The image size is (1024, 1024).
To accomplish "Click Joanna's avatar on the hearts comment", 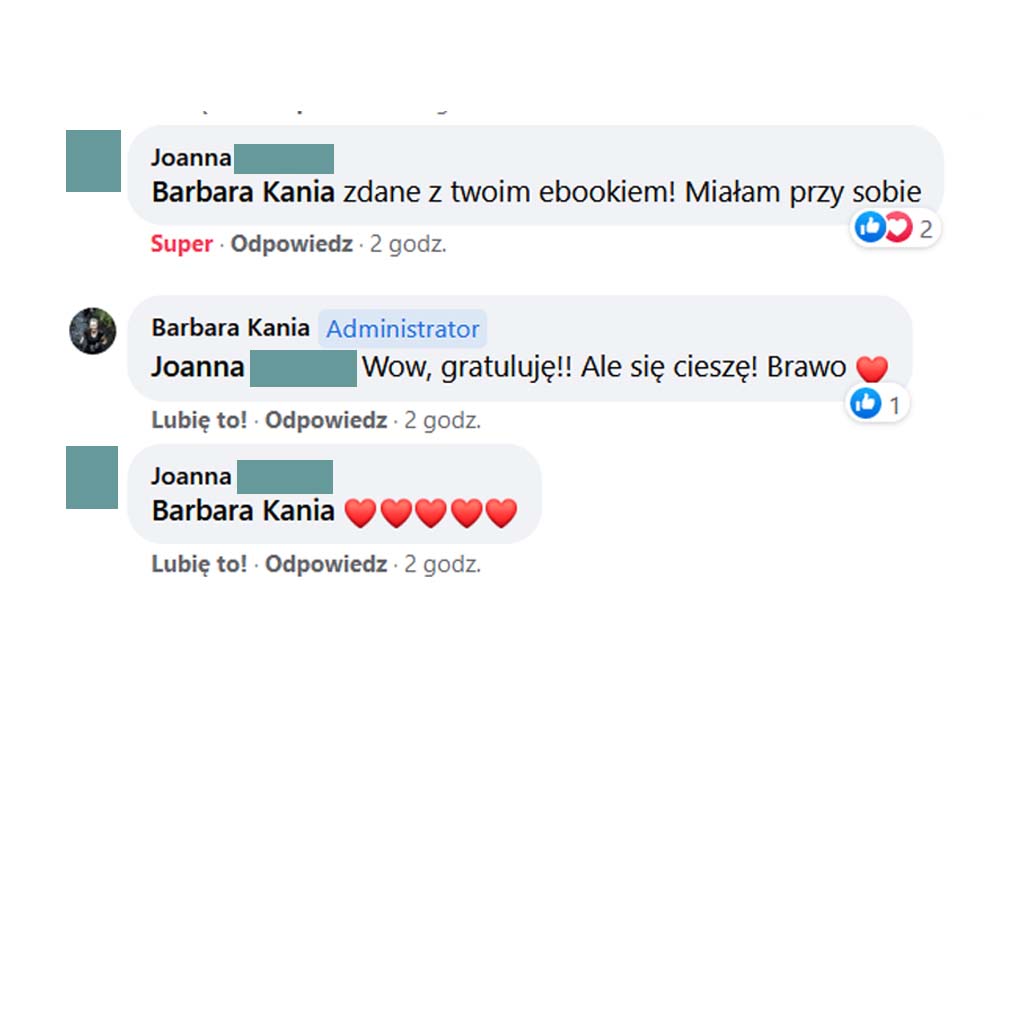I will tap(92, 477).
